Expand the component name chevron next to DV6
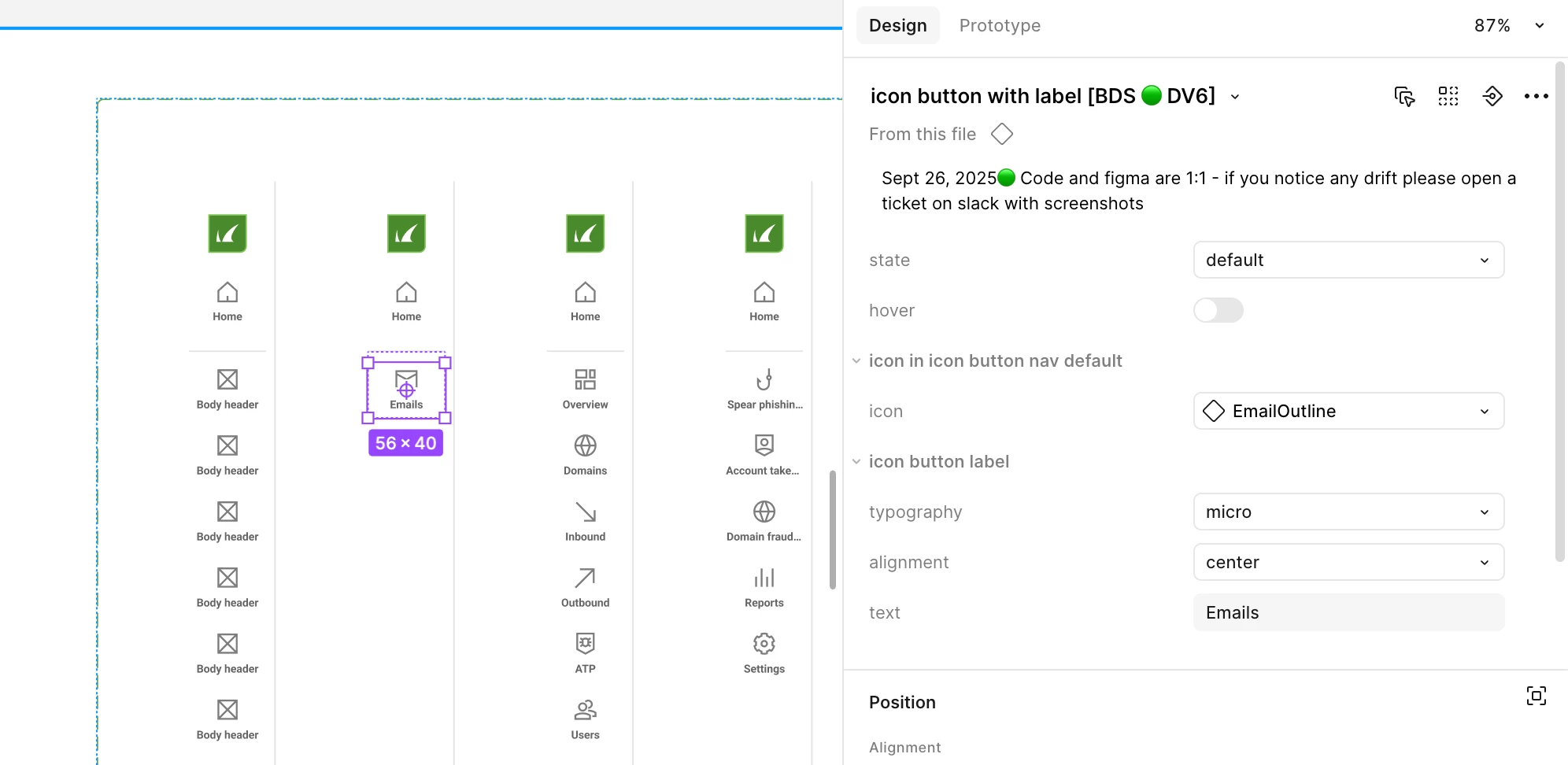This screenshot has height=765, width=1568. (x=1235, y=97)
